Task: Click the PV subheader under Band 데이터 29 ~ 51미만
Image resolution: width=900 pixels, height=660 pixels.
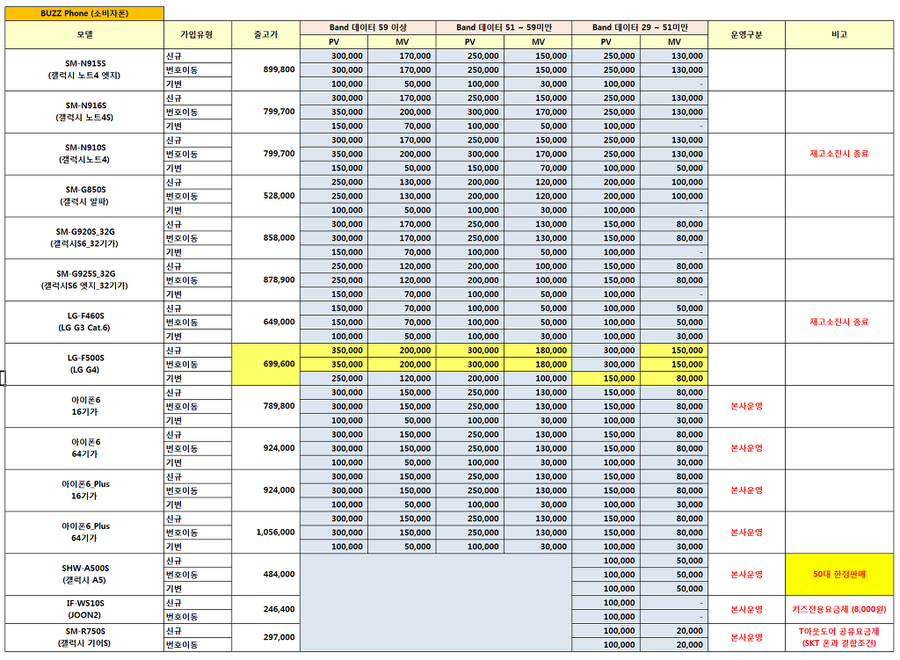Action: point(606,42)
